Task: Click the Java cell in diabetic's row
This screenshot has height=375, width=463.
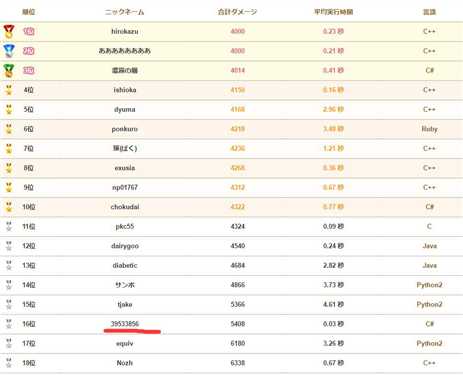Action: [x=429, y=265]
